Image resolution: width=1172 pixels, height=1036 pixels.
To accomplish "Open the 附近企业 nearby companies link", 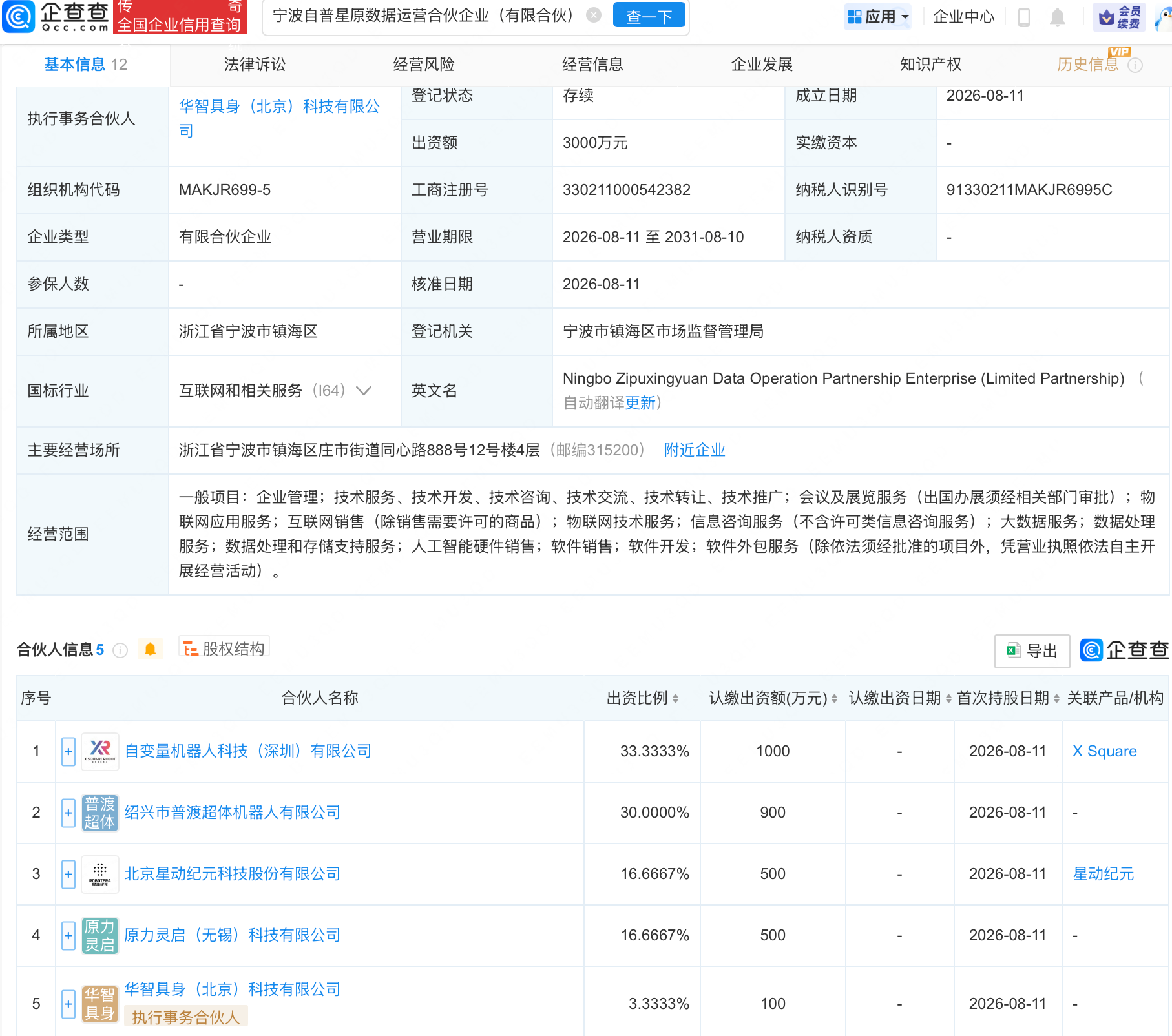I will click(x=695, y=450).
